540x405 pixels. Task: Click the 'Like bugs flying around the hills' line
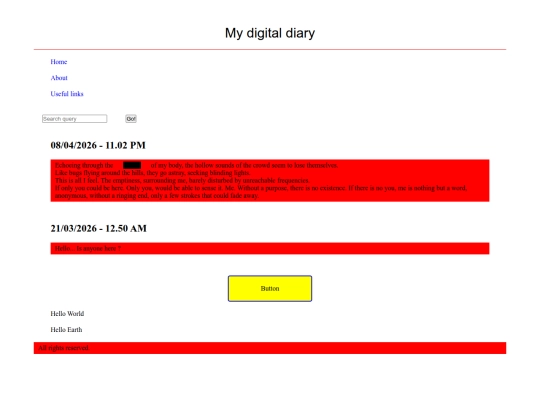point(153,173)
